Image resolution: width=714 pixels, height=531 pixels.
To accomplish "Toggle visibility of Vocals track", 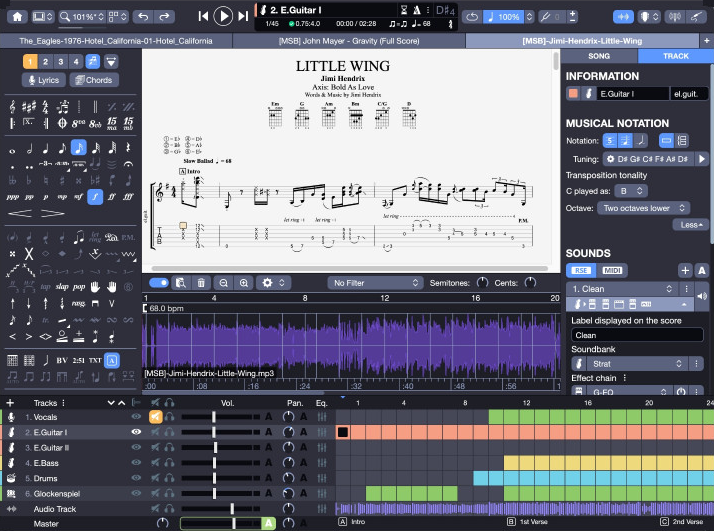I will 136,417.
